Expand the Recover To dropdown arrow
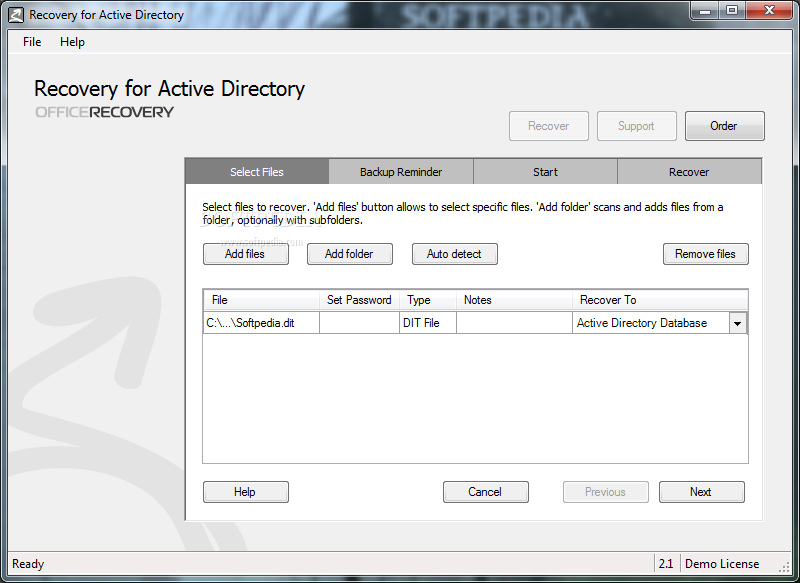800x583 pixels. [738, 323]
